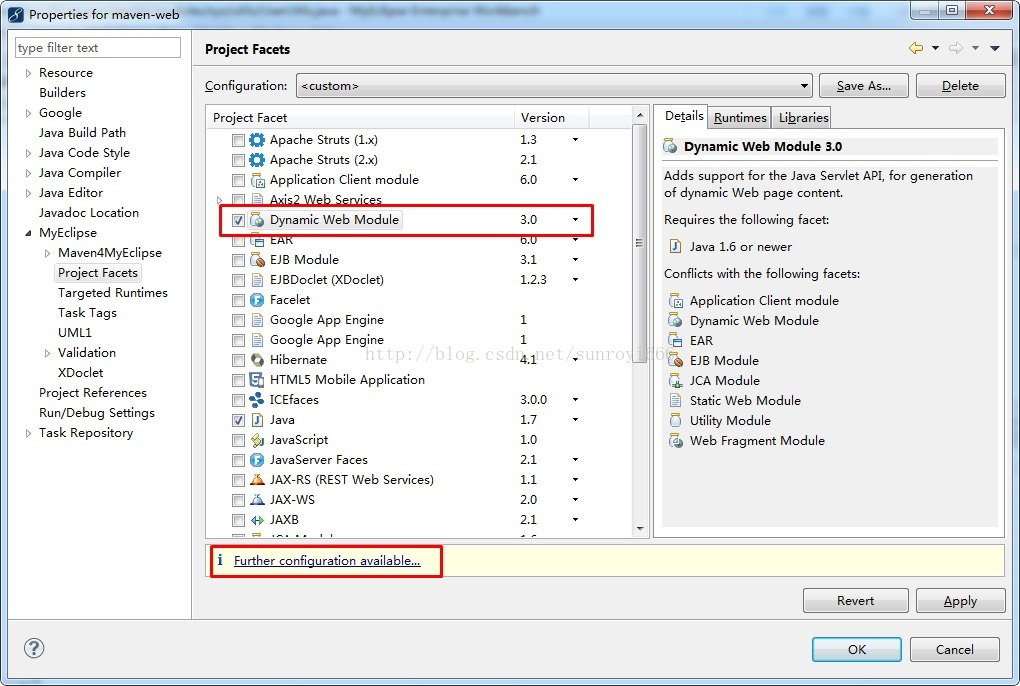This screenshot has width=1020, height=686.
Task: Switch to the Runtimes tab
Action: (x=740, y=118)
